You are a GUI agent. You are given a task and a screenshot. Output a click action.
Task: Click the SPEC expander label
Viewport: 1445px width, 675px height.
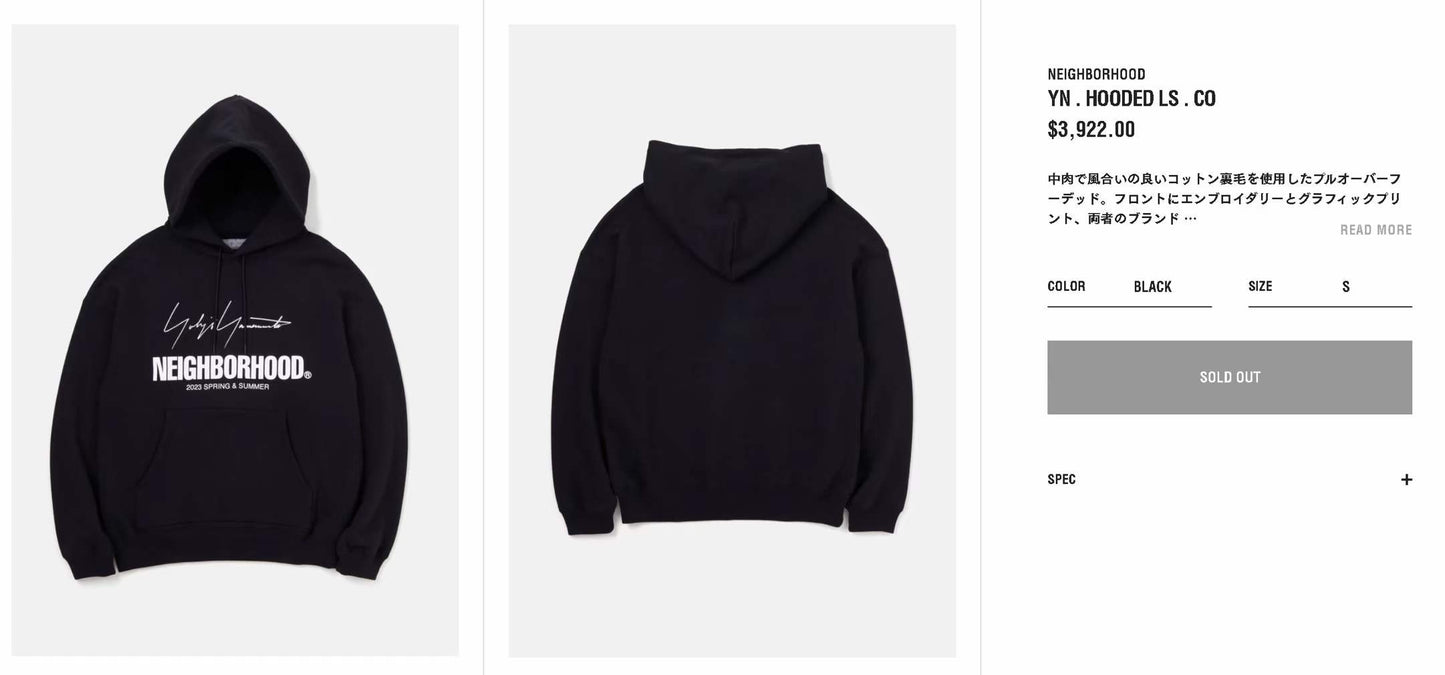click(1062, 479)
